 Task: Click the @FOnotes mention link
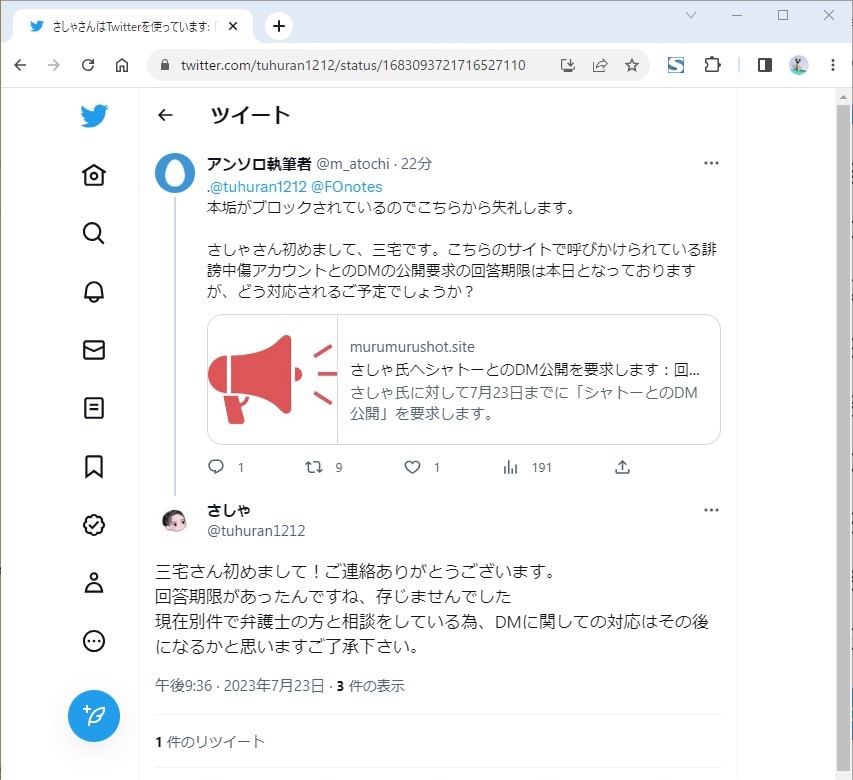tap(346, 187)
